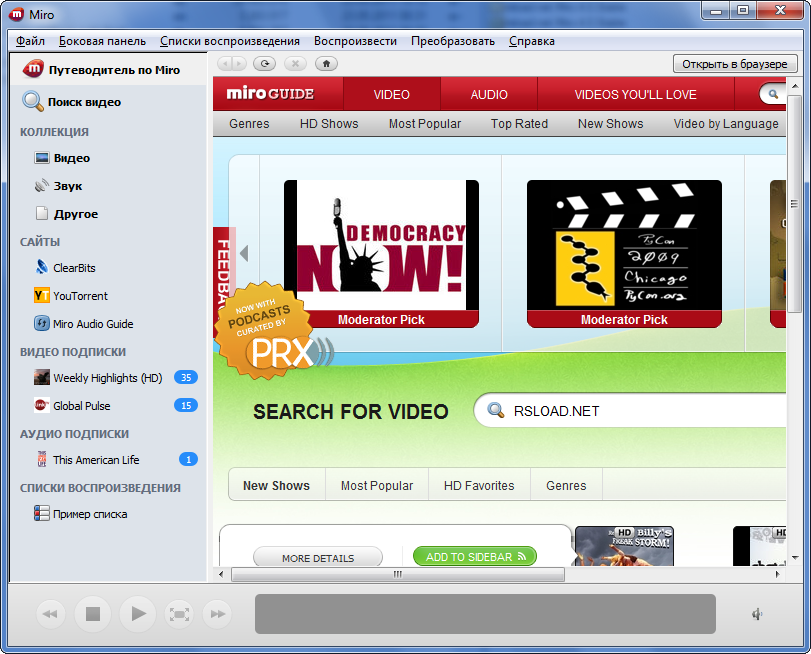Click the vertical scrollbar thumb
This screenshot has height=654, width=811.
coord(794,203)
